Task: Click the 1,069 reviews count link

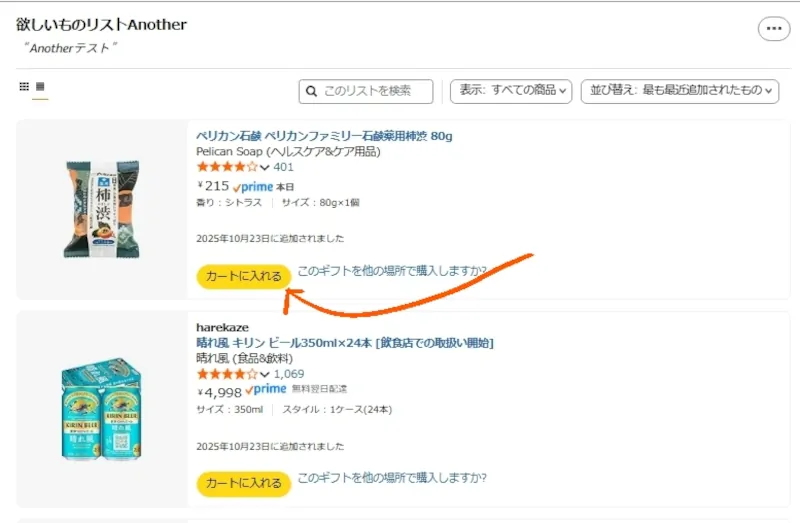Action: (289, 374)
